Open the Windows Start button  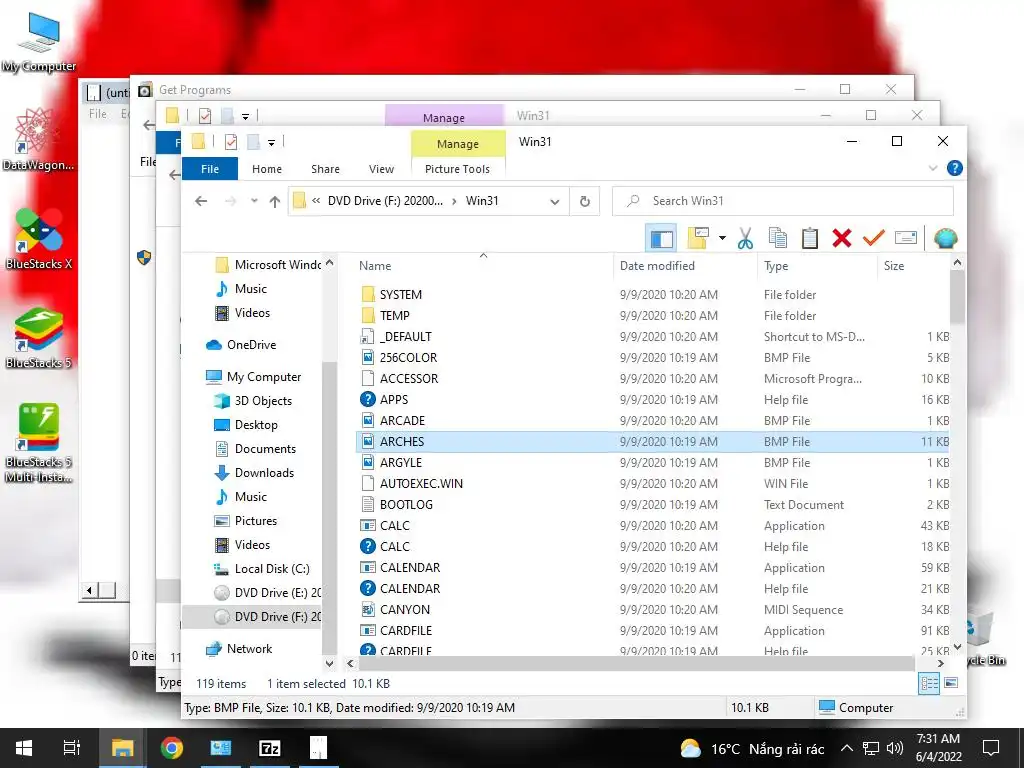24,748
